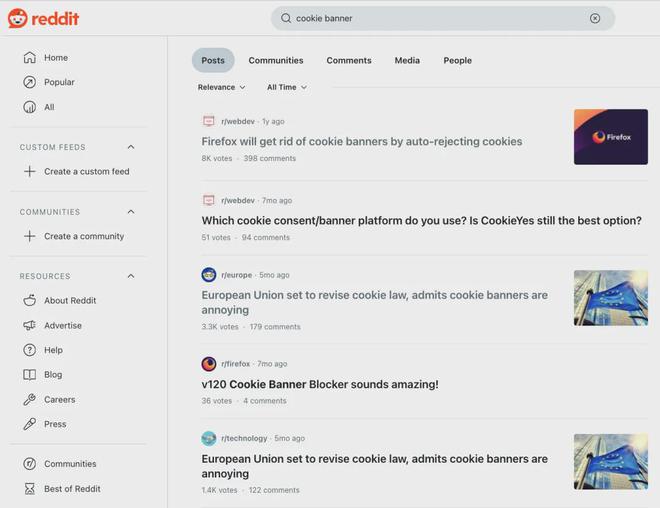The height and width of the screenshot is (508, 660).
Task: Click EU flag thumbnail on r/europe post
Action: pos(611,298)
